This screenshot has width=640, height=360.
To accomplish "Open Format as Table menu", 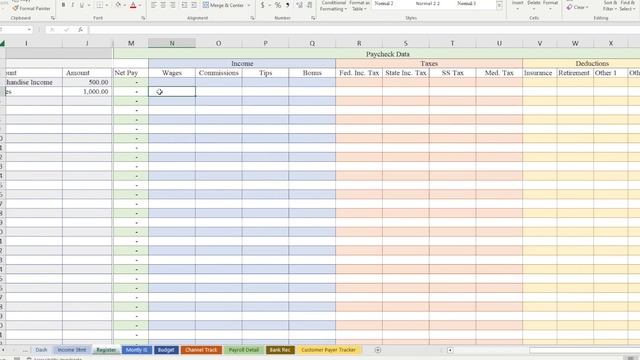I will (x=359, y=6).
